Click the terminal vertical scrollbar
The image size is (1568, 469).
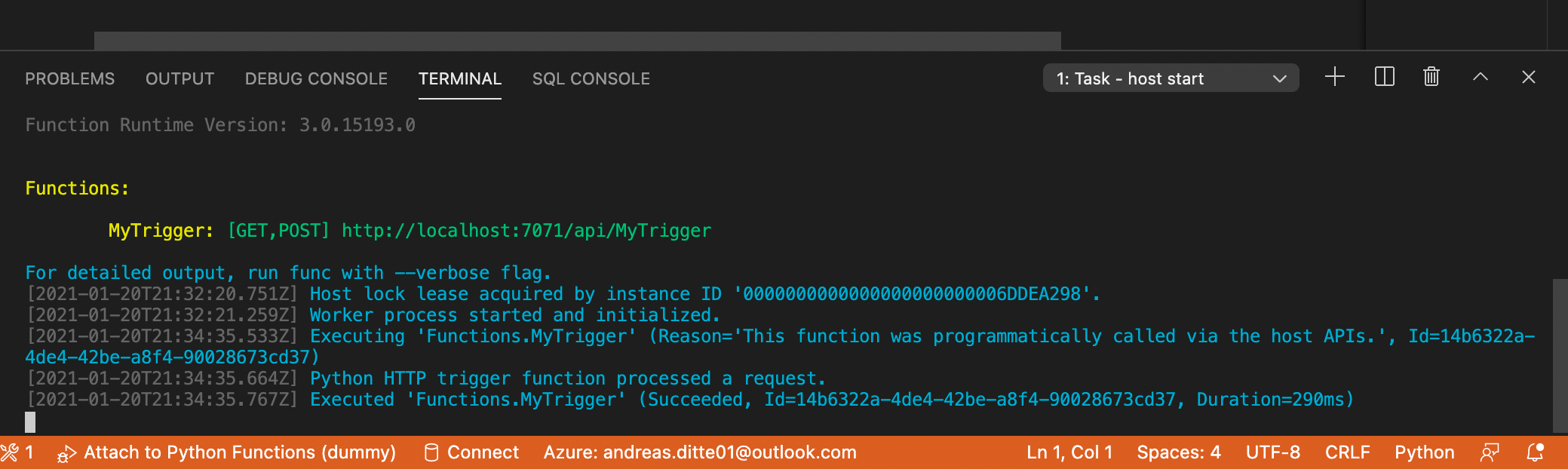1560,354
